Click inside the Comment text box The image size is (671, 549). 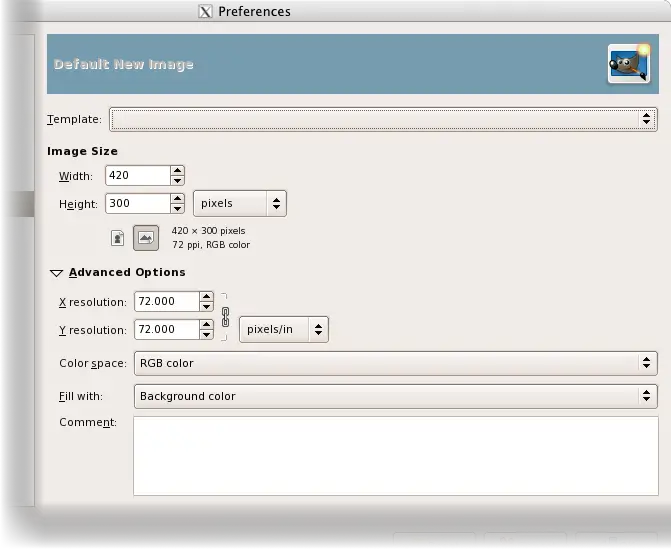395,455
